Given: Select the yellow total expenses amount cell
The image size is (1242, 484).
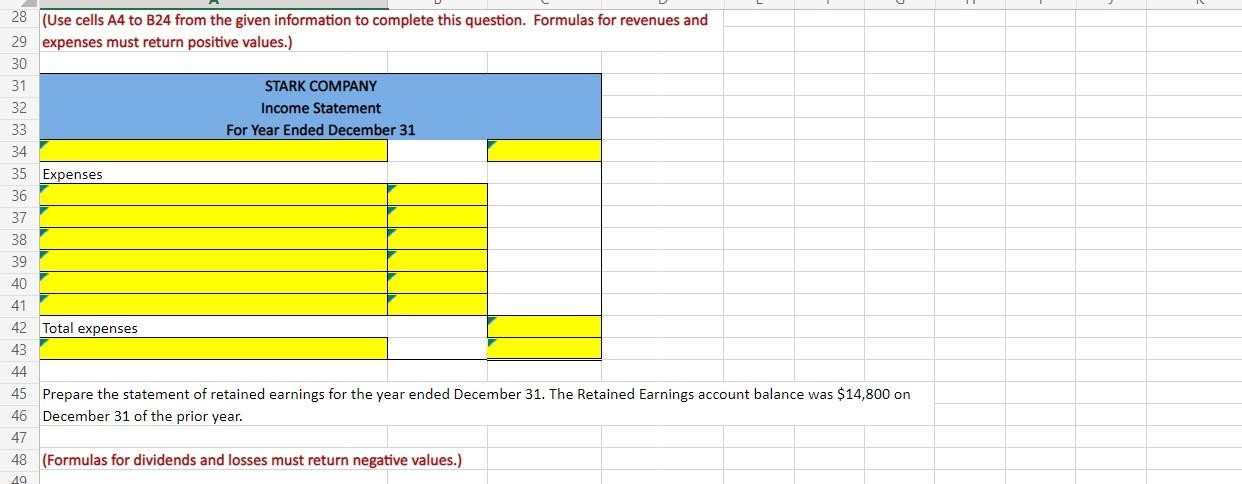Looking at the screenshot, I should coord(545,327).
